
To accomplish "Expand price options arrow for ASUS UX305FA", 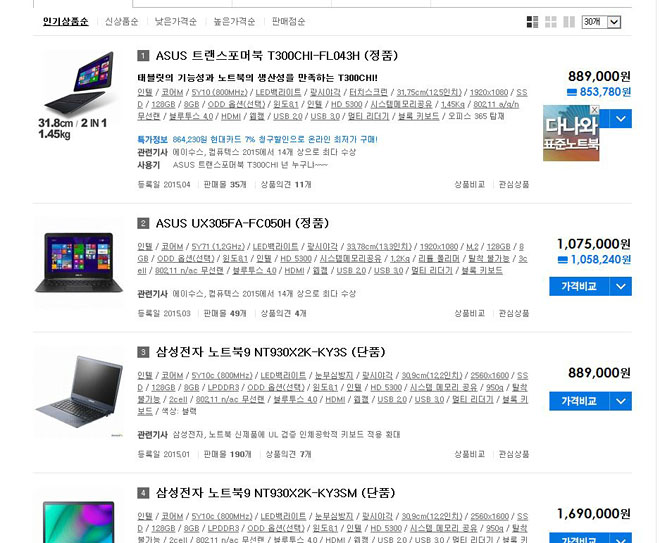I will (620, 287).
